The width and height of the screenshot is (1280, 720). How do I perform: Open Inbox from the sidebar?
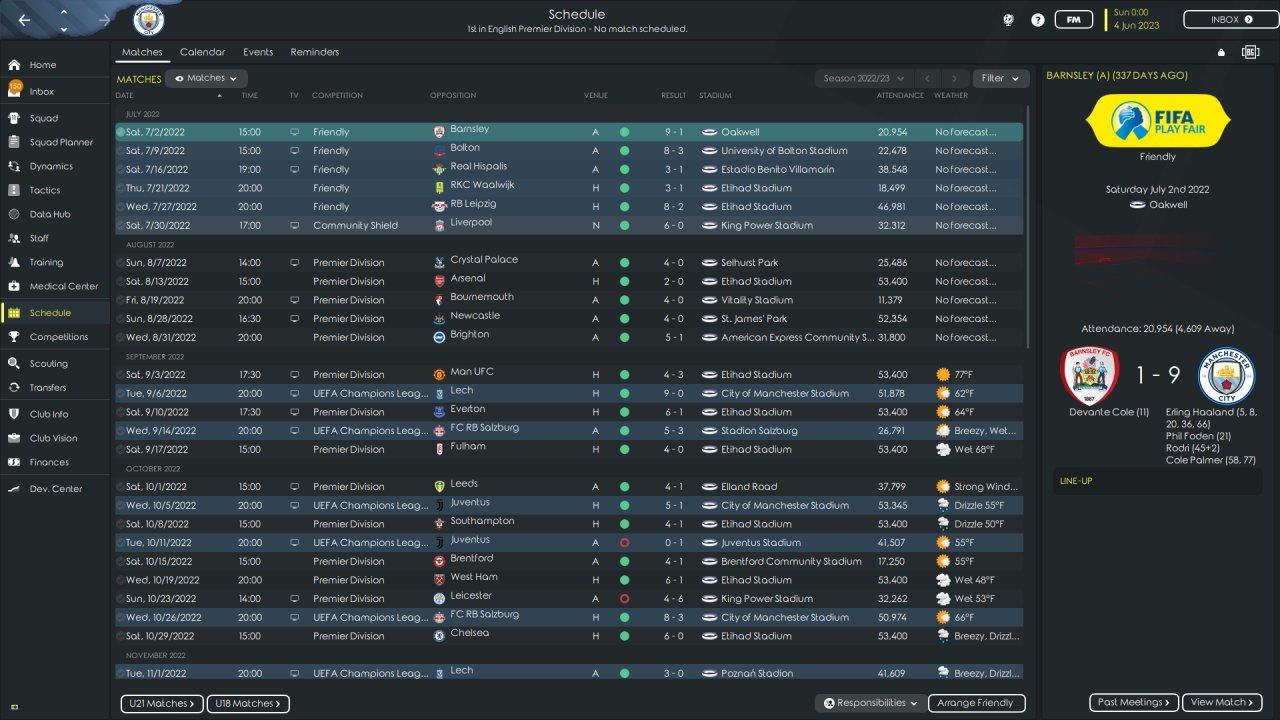point(42,91)
